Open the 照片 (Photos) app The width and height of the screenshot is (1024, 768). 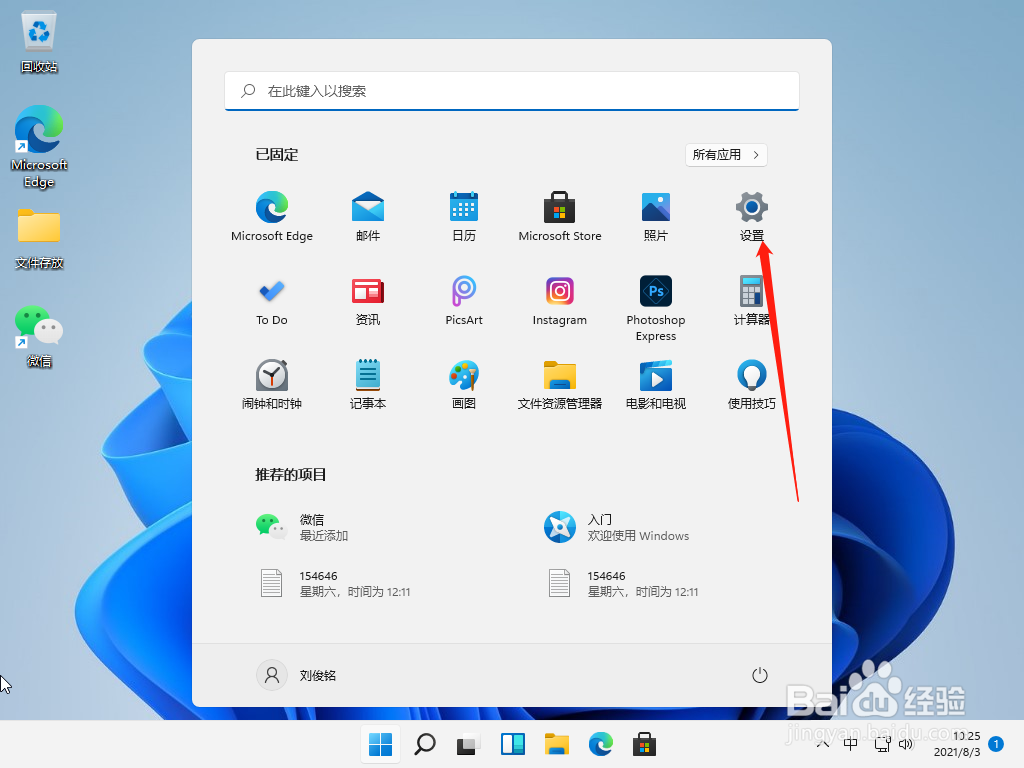tap(655, 215)
